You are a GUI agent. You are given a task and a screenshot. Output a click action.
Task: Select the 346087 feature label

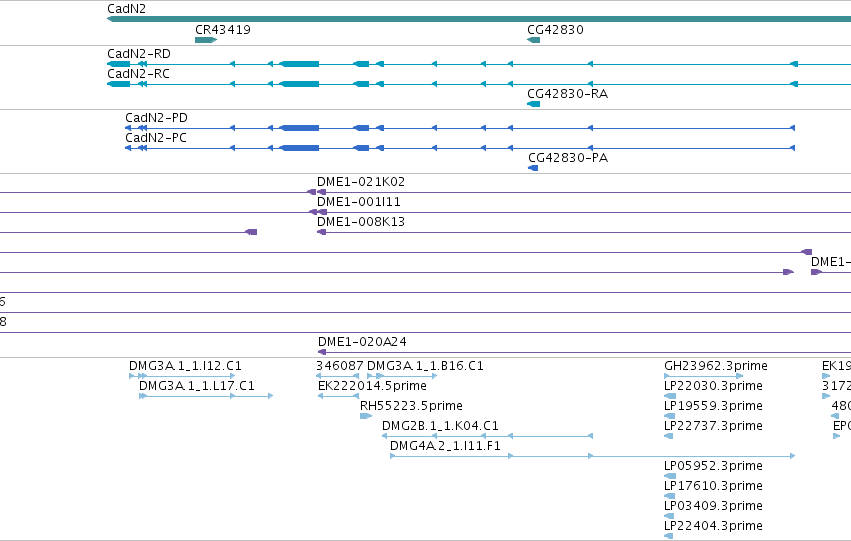tap(340, 366)
